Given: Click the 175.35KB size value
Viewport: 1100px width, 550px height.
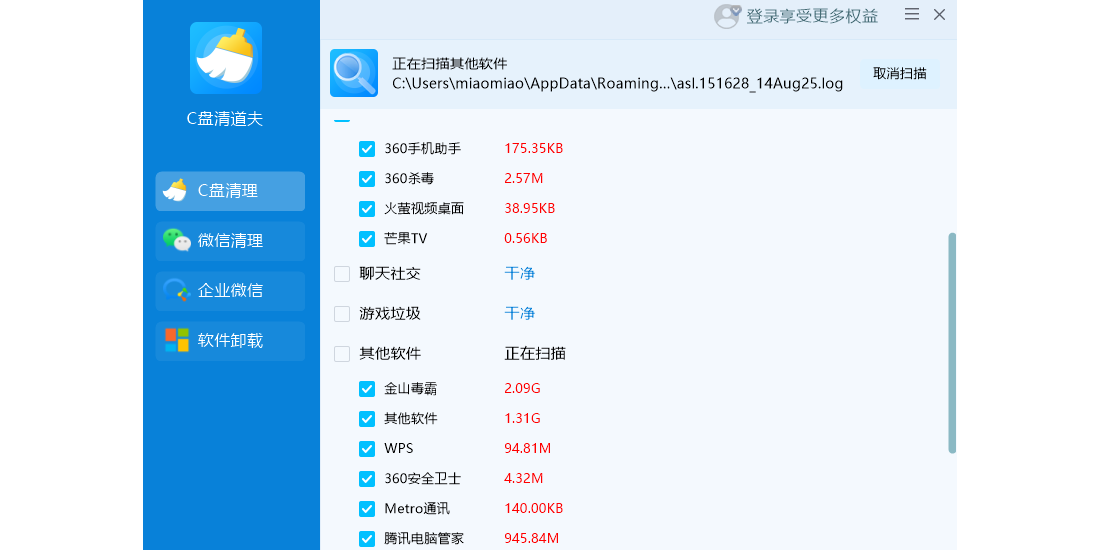Looking at the screenshot, I should 534,149.
